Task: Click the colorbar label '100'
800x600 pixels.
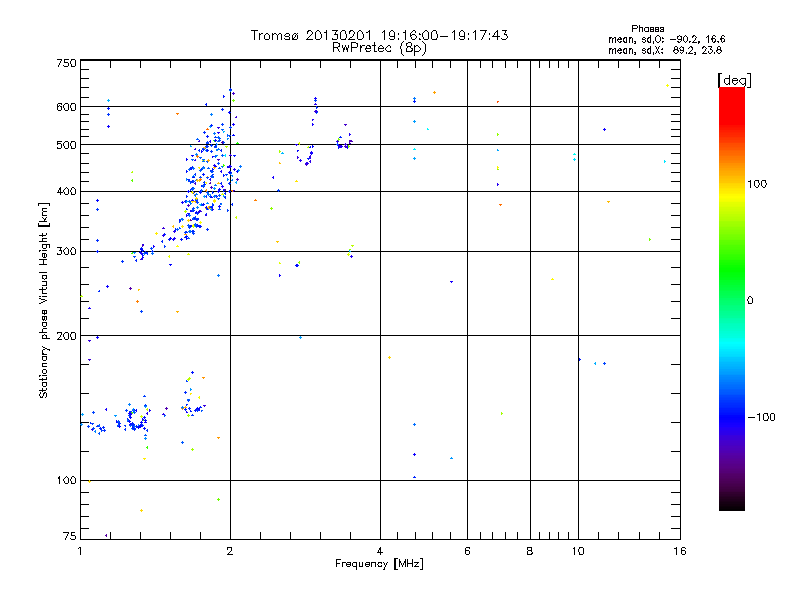Action: pyautogui.click(x=757, y=184)
